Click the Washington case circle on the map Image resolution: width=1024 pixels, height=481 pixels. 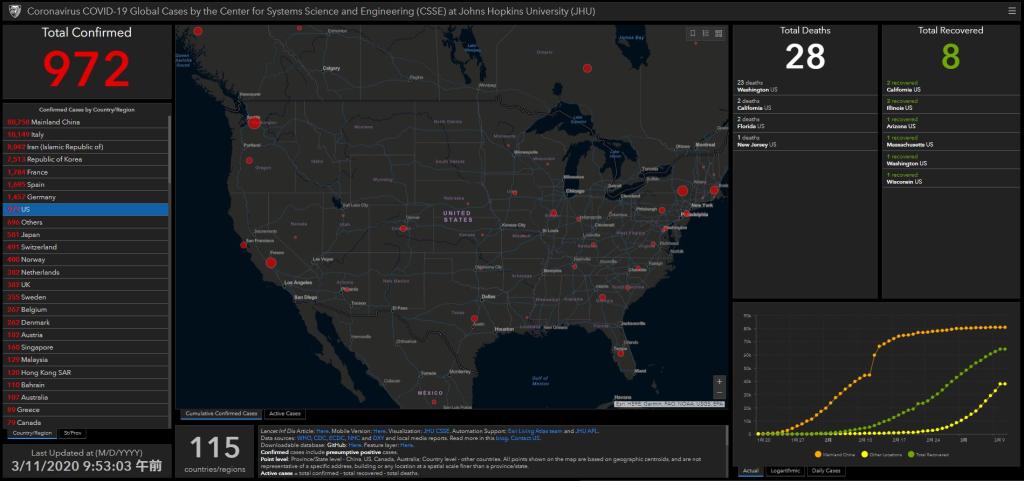(254, 121)
